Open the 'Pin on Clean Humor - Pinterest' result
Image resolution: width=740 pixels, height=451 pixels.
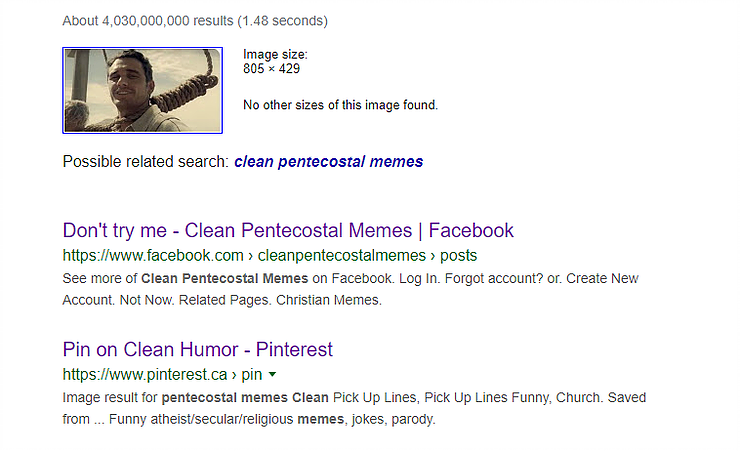click(x=197, y=349)
